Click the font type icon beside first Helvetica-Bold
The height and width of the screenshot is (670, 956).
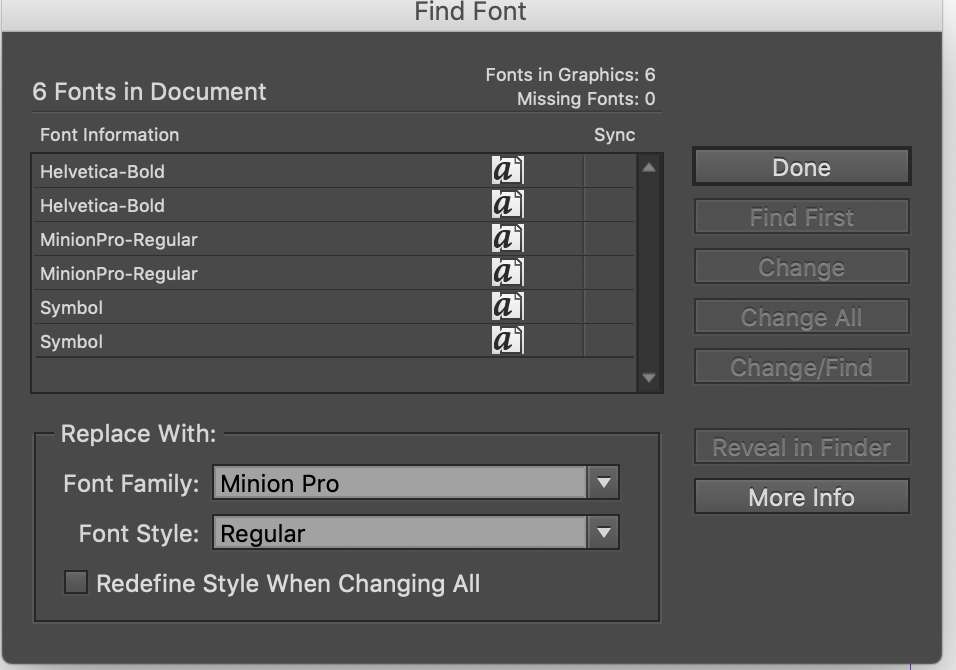point(506,170)
